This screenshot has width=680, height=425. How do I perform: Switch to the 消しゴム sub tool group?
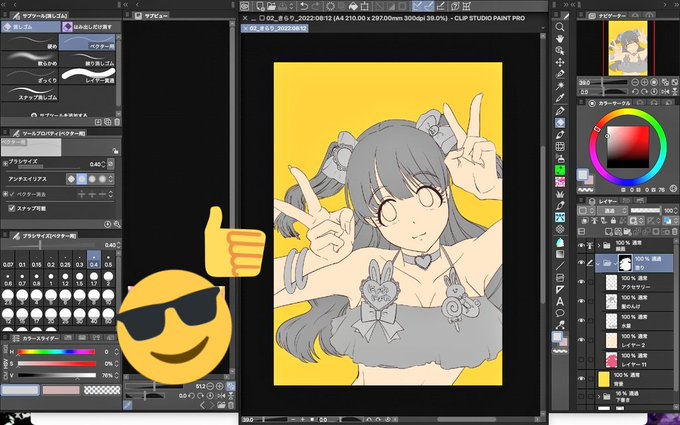[30, 27]
